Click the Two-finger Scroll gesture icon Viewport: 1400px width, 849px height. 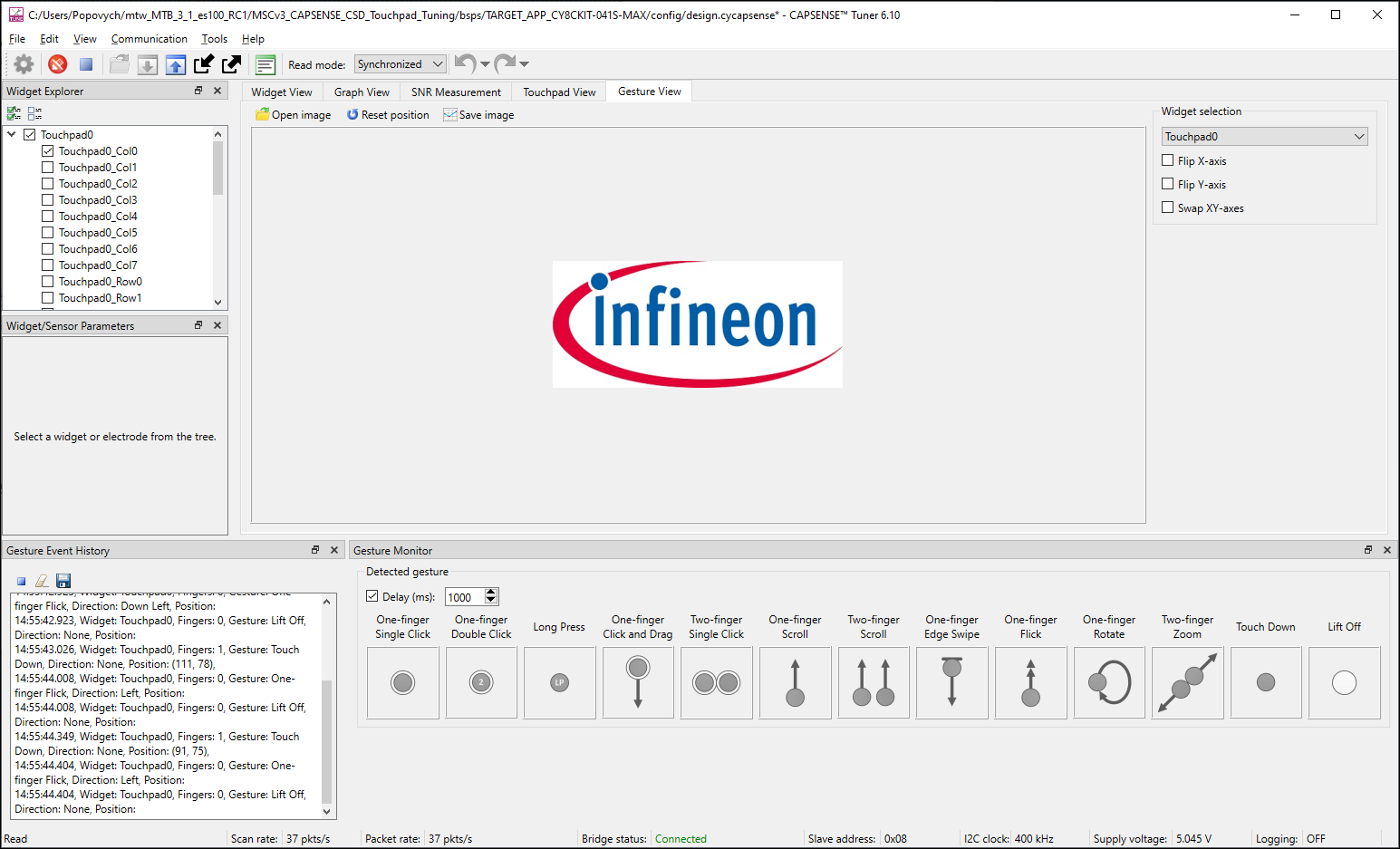click(874, 683)
